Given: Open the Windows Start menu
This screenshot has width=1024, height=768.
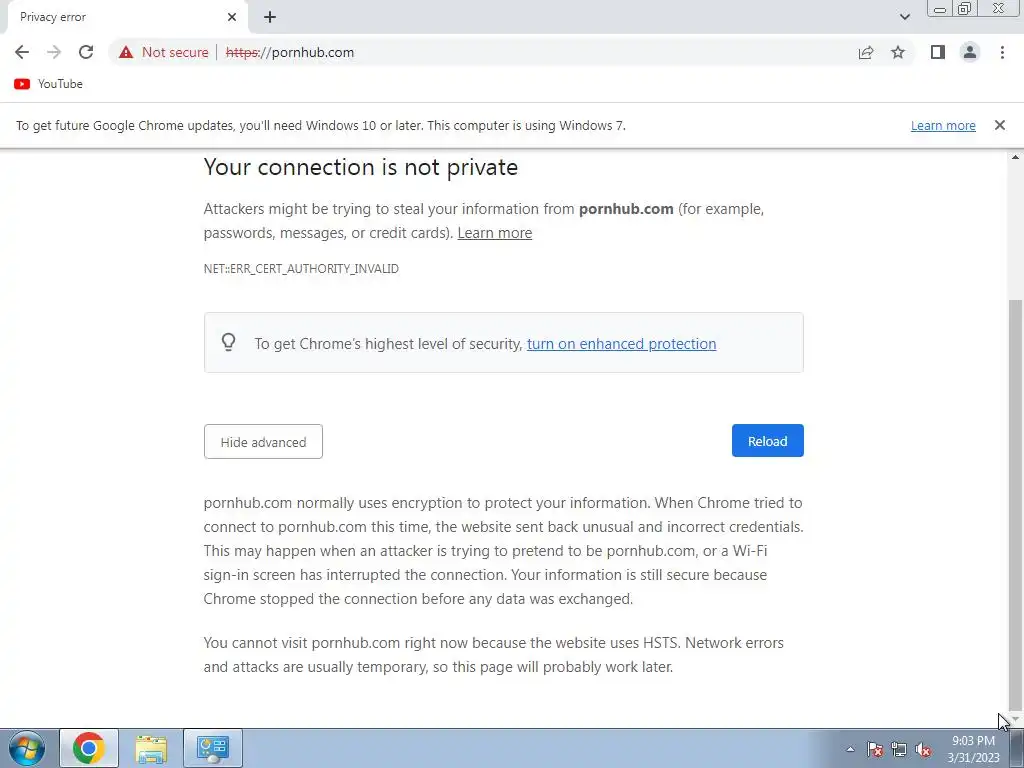Looking at the screenshot, I should click(x=27, y=748).
